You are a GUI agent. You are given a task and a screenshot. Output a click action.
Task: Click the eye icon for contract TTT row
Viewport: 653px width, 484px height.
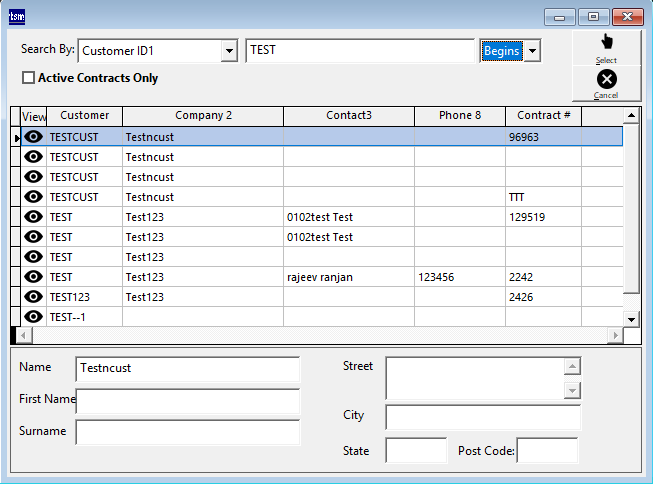click(x=34, y=197)
